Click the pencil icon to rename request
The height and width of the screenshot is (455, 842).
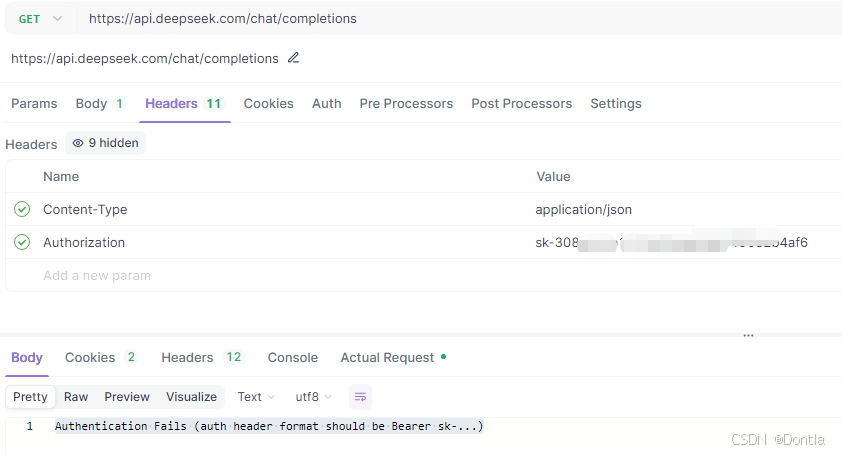pyautogui.click(x=293, y=57)
